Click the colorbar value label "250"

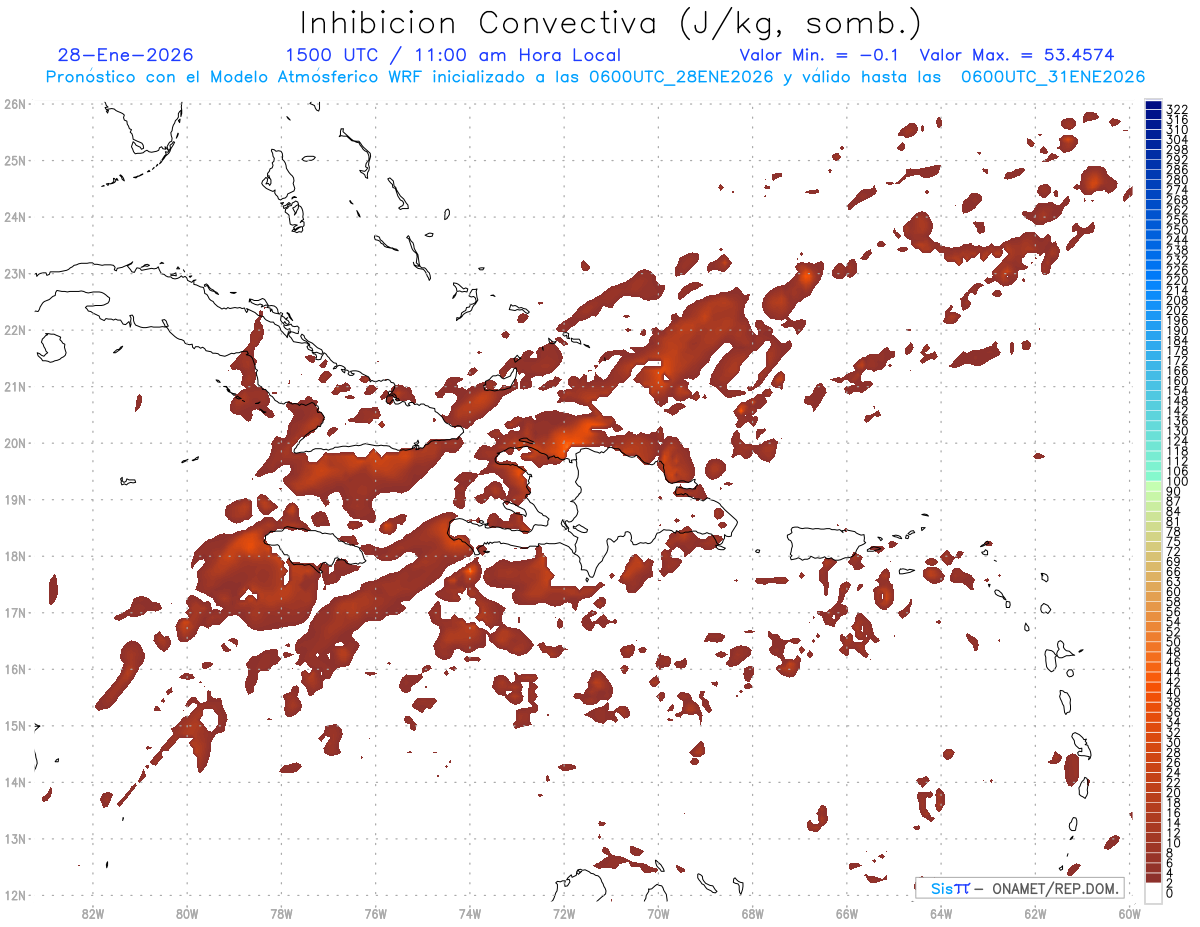[1177, 230]
